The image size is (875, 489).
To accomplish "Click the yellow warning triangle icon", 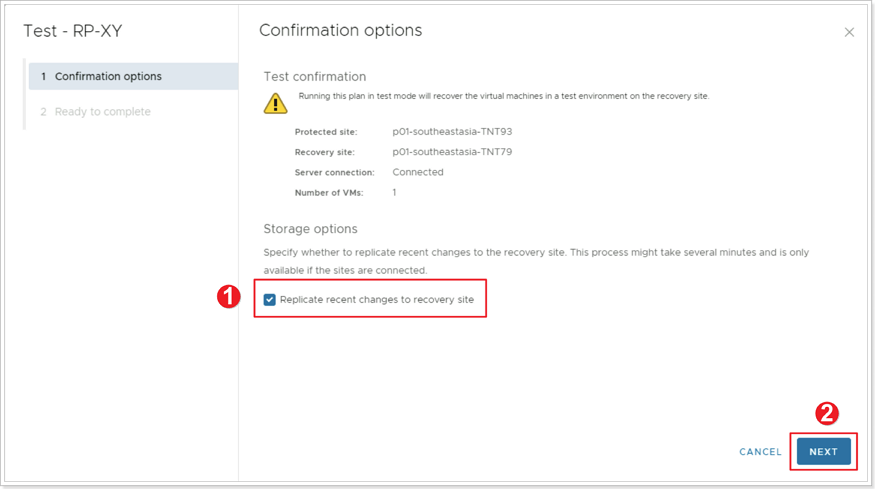I will click(275, 103).
